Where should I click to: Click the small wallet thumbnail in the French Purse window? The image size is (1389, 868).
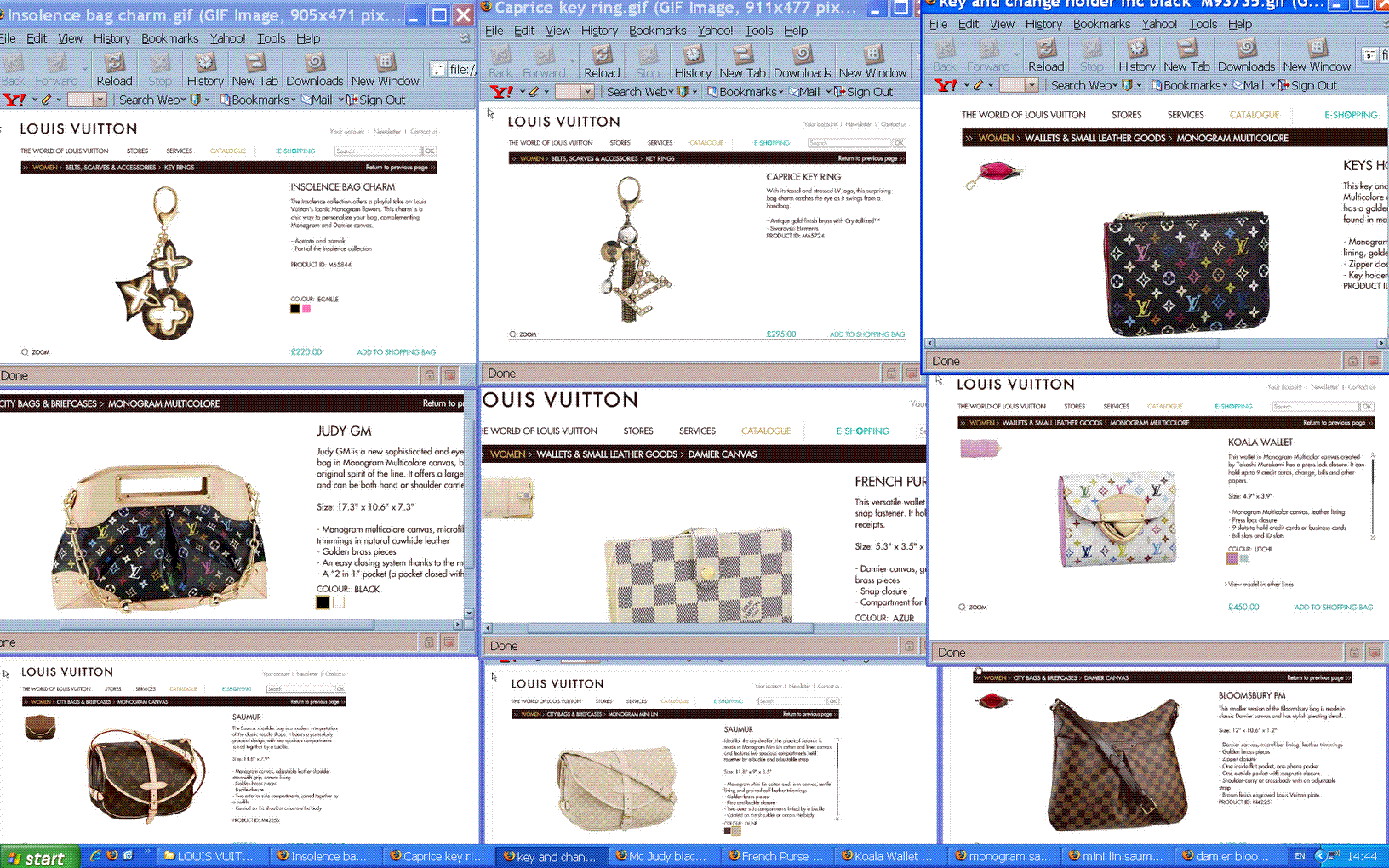click(510, 498)
